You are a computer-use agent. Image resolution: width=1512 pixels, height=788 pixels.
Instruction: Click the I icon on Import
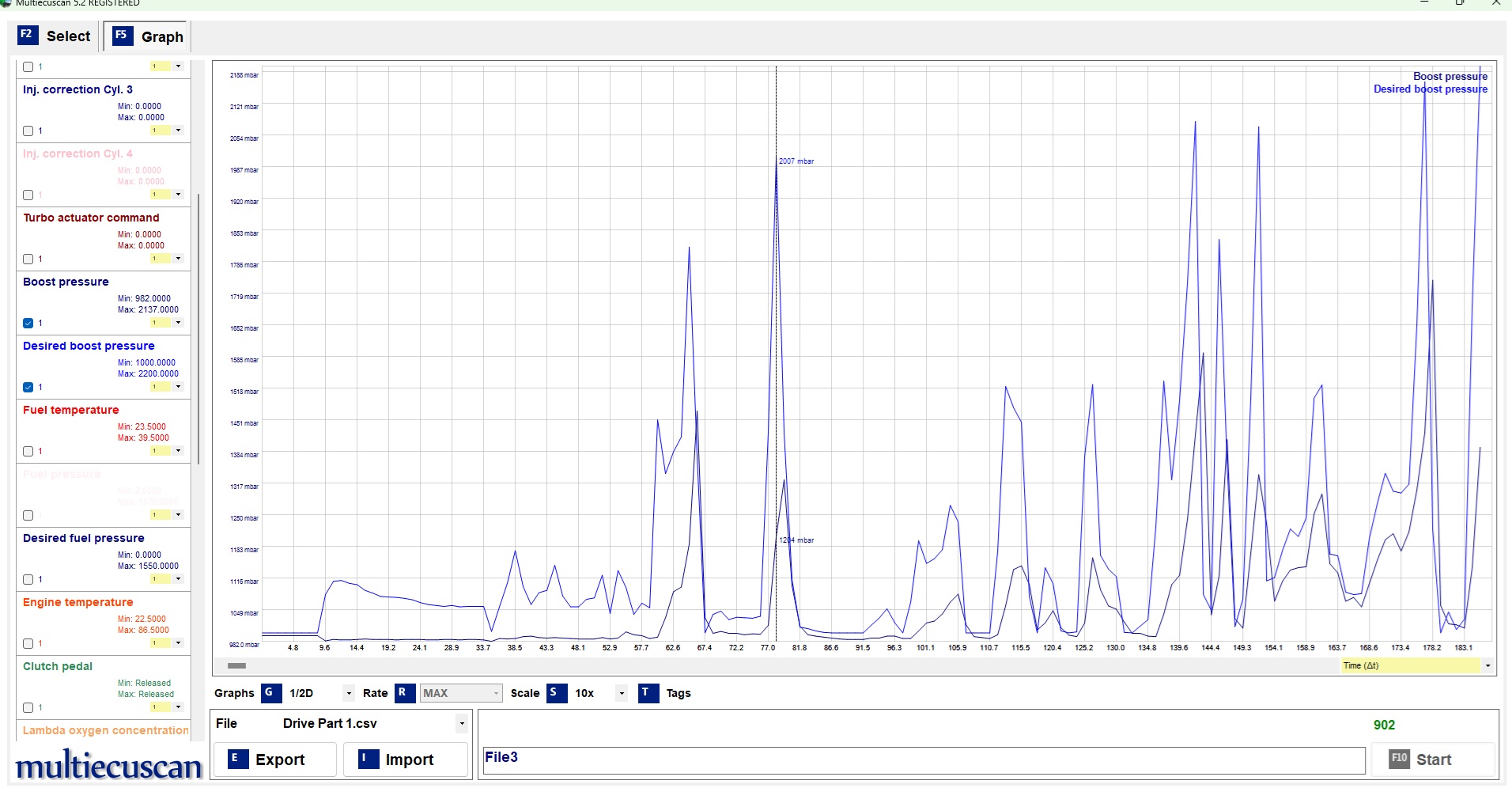pos(368,759)
